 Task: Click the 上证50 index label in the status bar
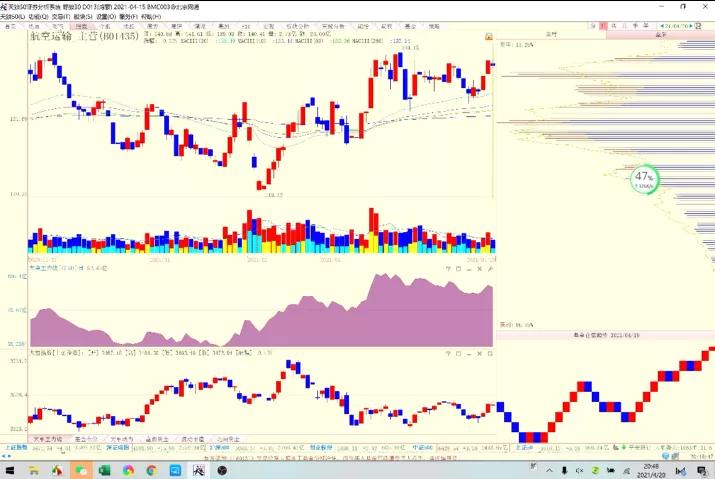point(524,448)
